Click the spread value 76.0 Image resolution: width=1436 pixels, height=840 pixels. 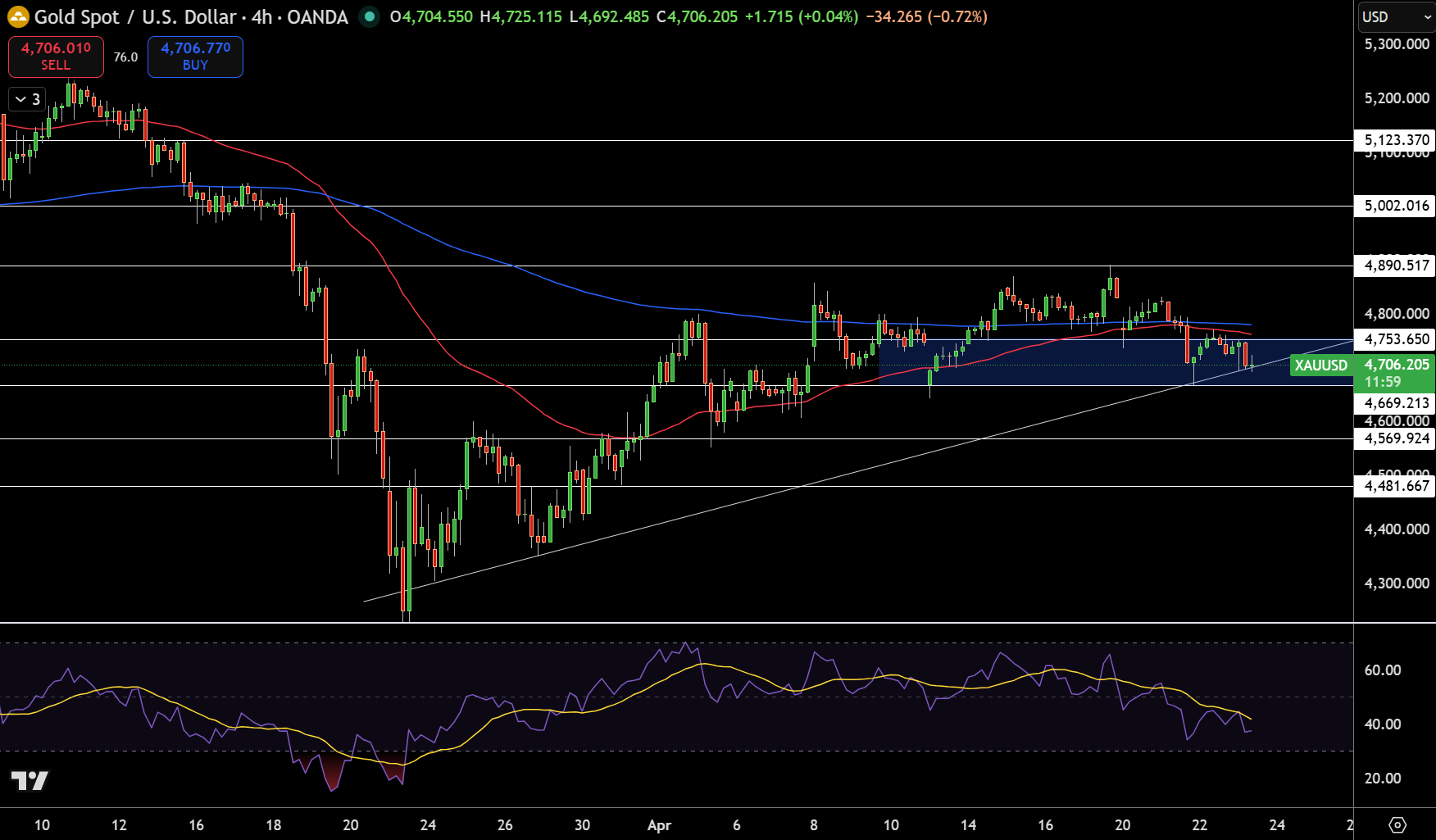tap(125, 57)
